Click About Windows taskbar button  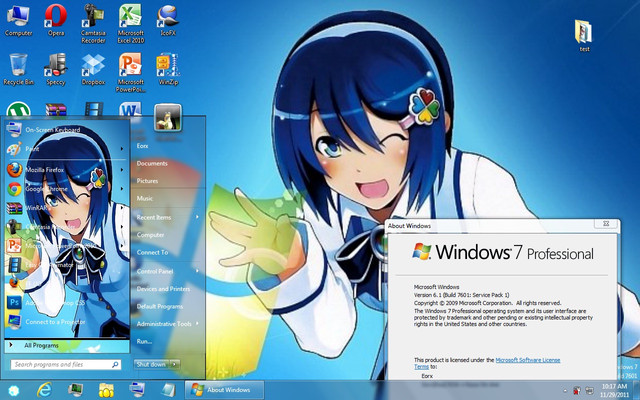[x=224, y=390]
